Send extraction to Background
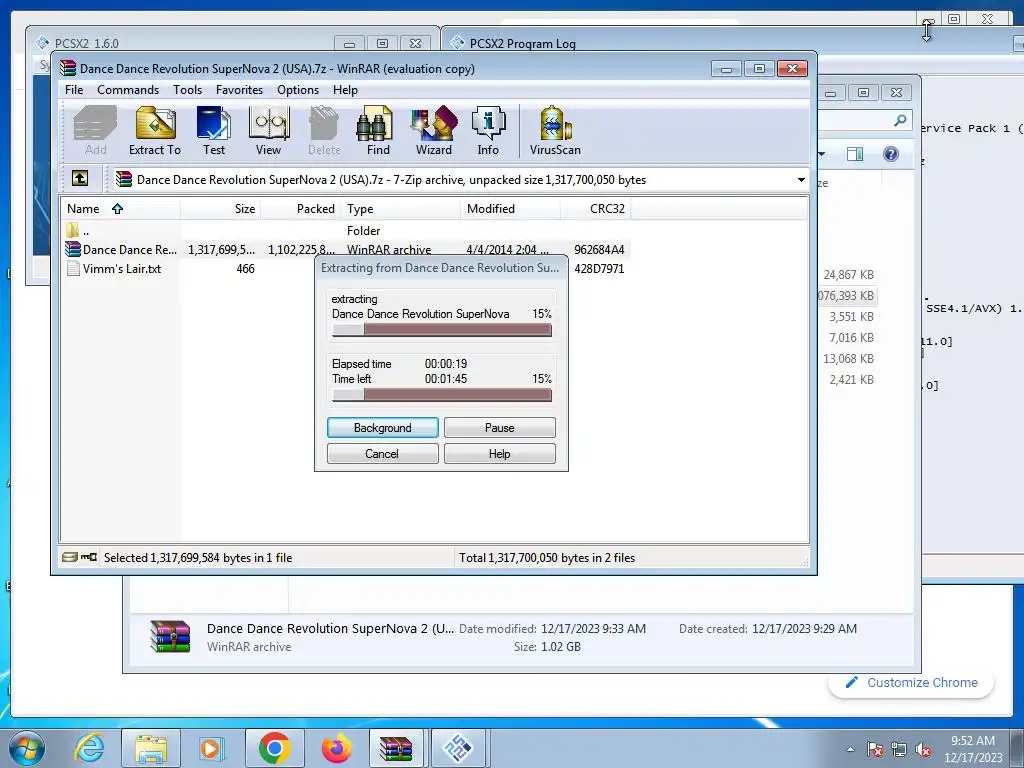This screenshot has height=768, width=1024. (383, 428)
